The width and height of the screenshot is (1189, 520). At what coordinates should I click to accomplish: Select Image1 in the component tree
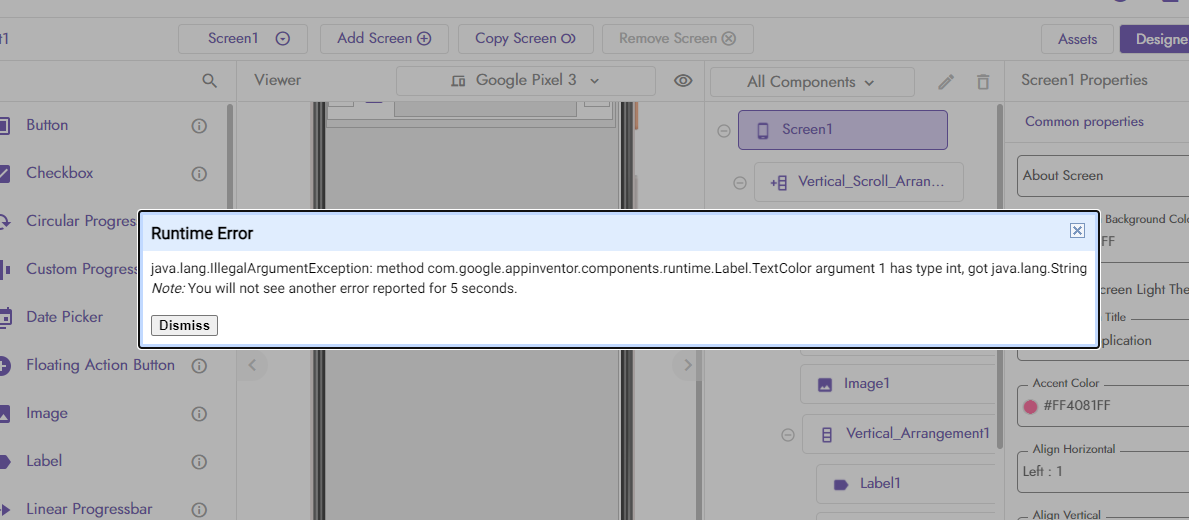click(897, 384)
